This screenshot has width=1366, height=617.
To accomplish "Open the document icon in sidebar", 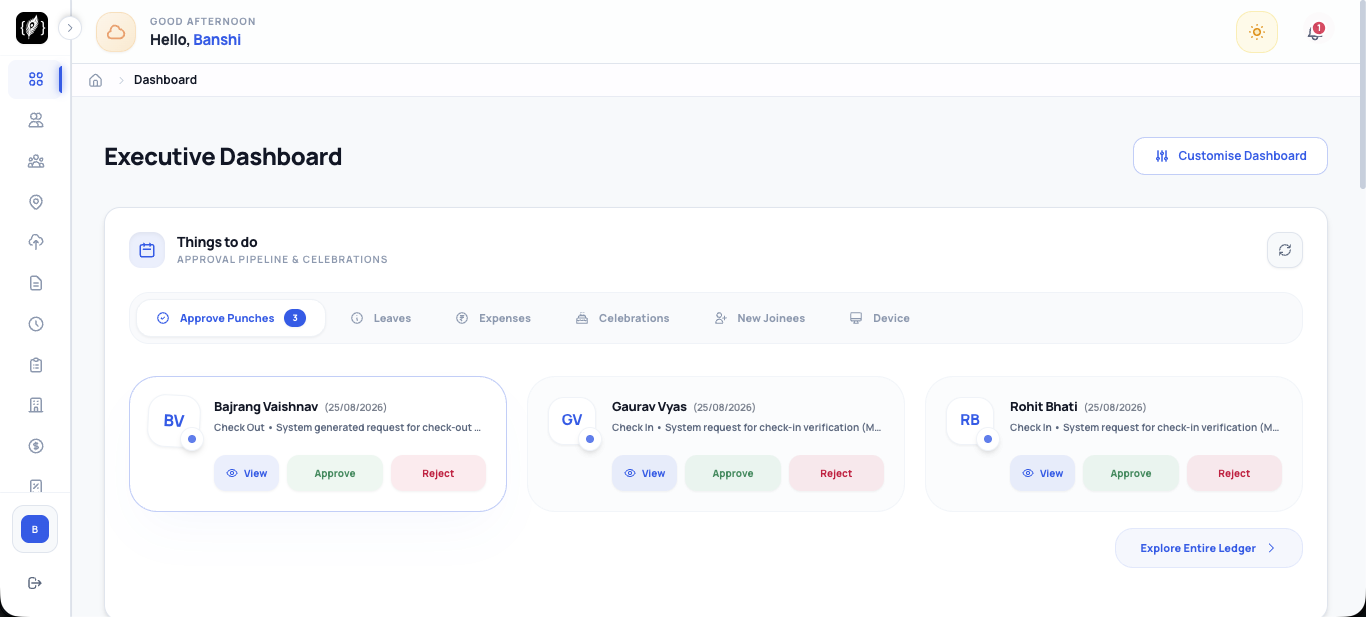I will (x=36, y=283).
